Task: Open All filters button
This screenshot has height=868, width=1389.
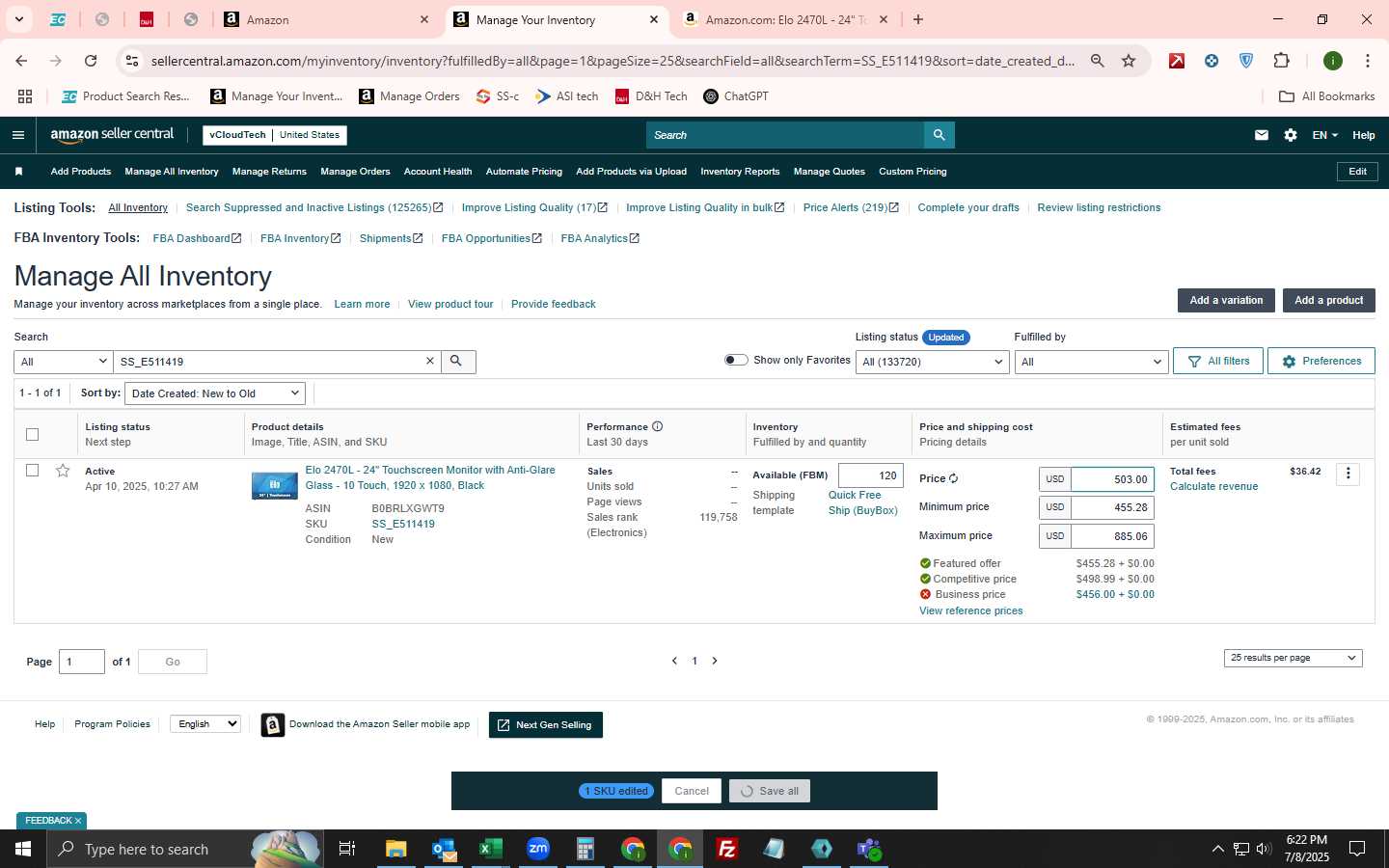Action: 1218,362
